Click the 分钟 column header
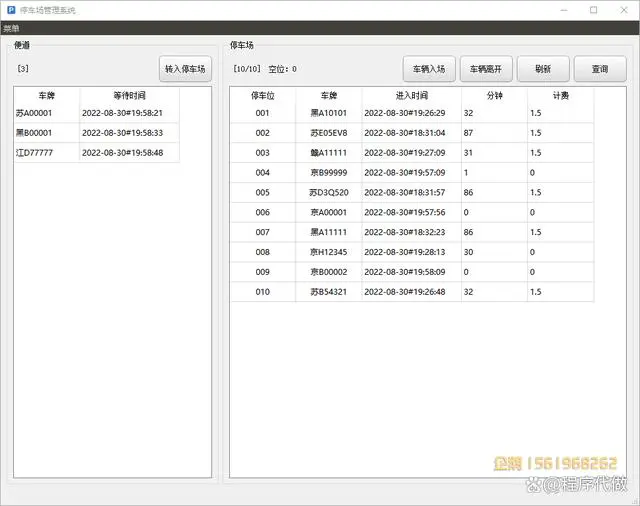This screenshot has height=506, width=640. point(494,96)
